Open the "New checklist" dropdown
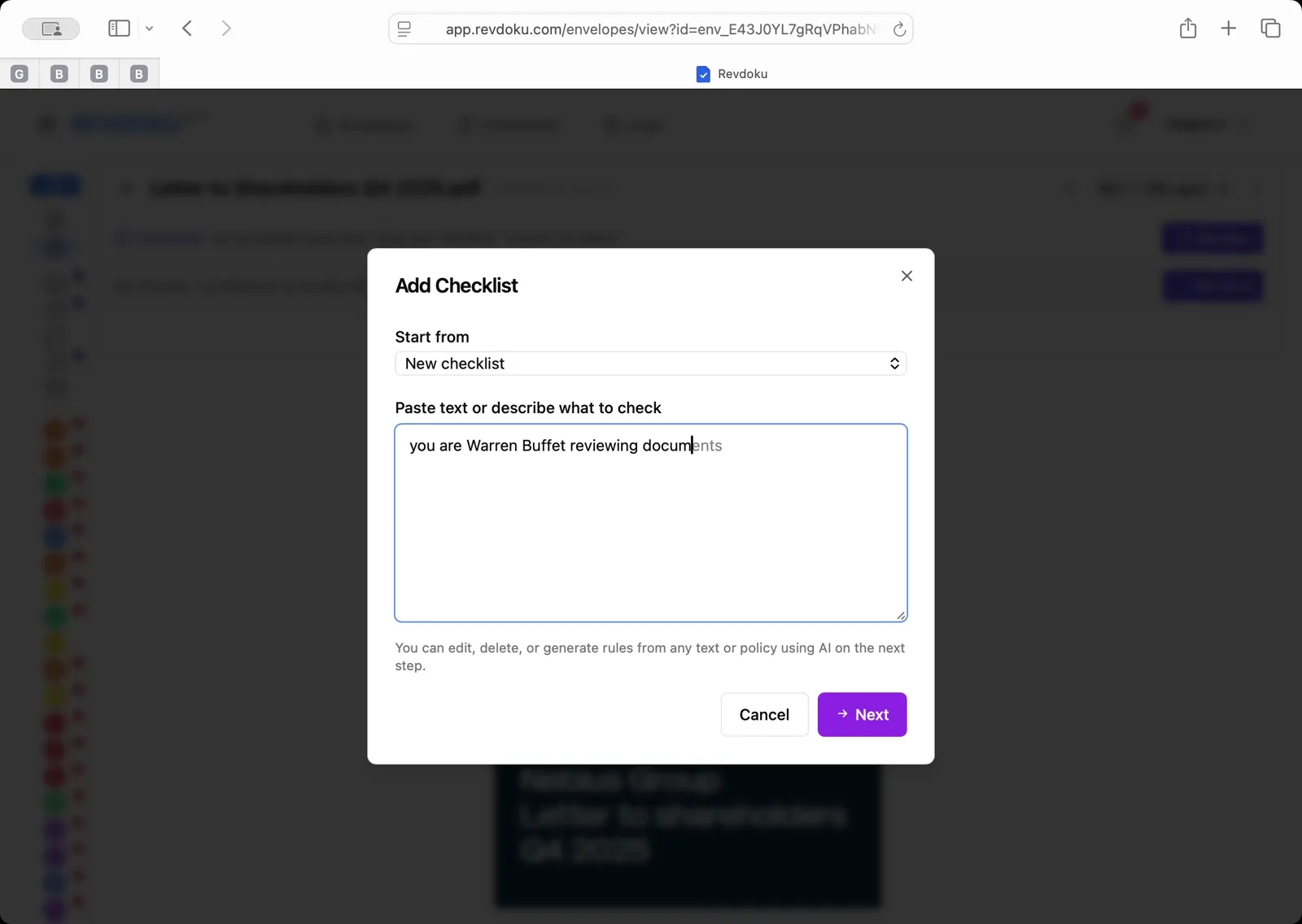Viewport: 1302px width, 924px height. [650, 364]
